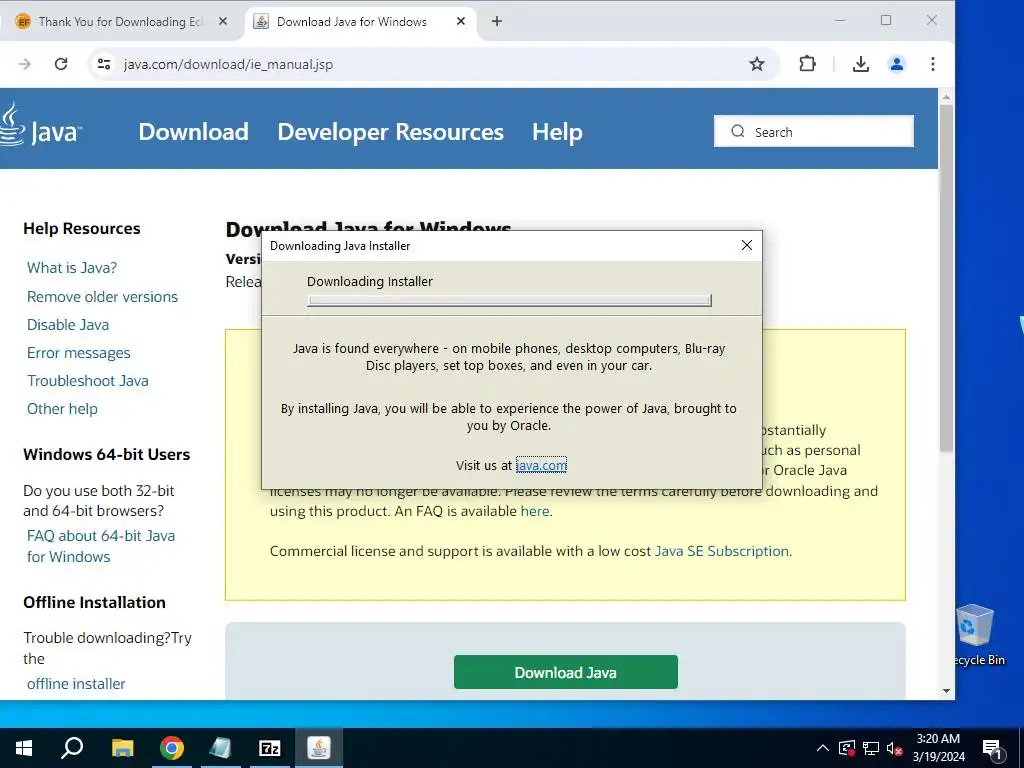The height and width of the screenshot is (768, 1024).
Task: Show hidden system tray icons
Action: (823, 748)
